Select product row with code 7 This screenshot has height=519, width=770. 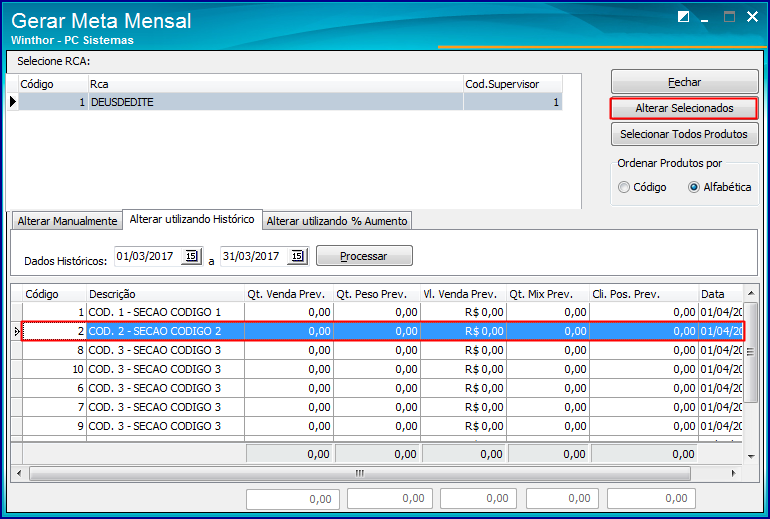coord(383,407)
